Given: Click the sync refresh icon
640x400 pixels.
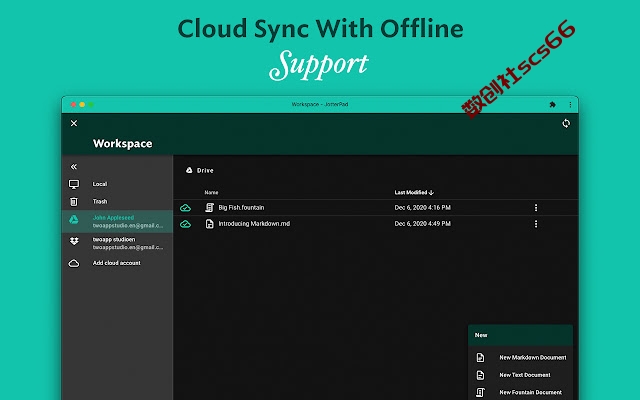Looking at the screenshot, I should (566, 123).
